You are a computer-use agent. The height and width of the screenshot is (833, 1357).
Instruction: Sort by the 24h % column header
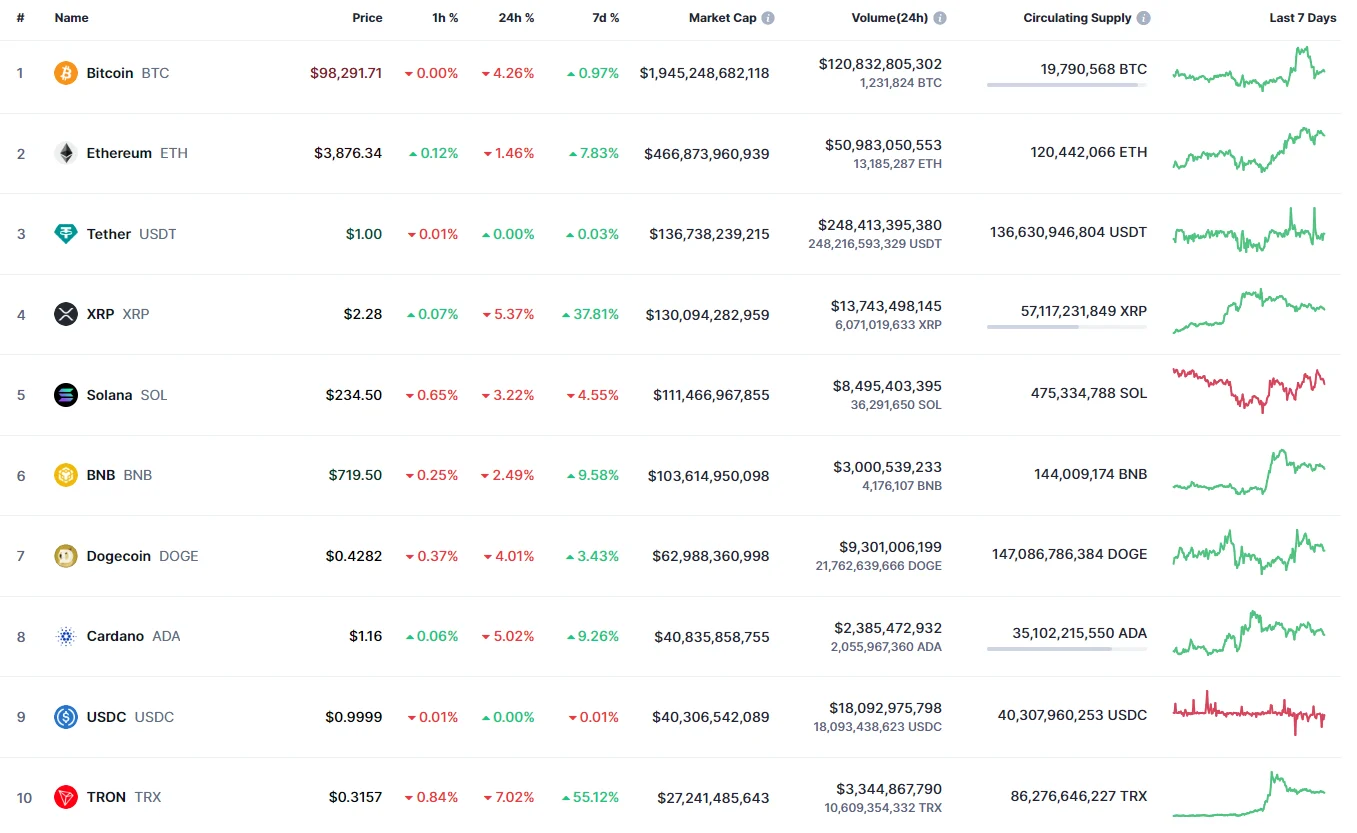click(x=516, y=18)
